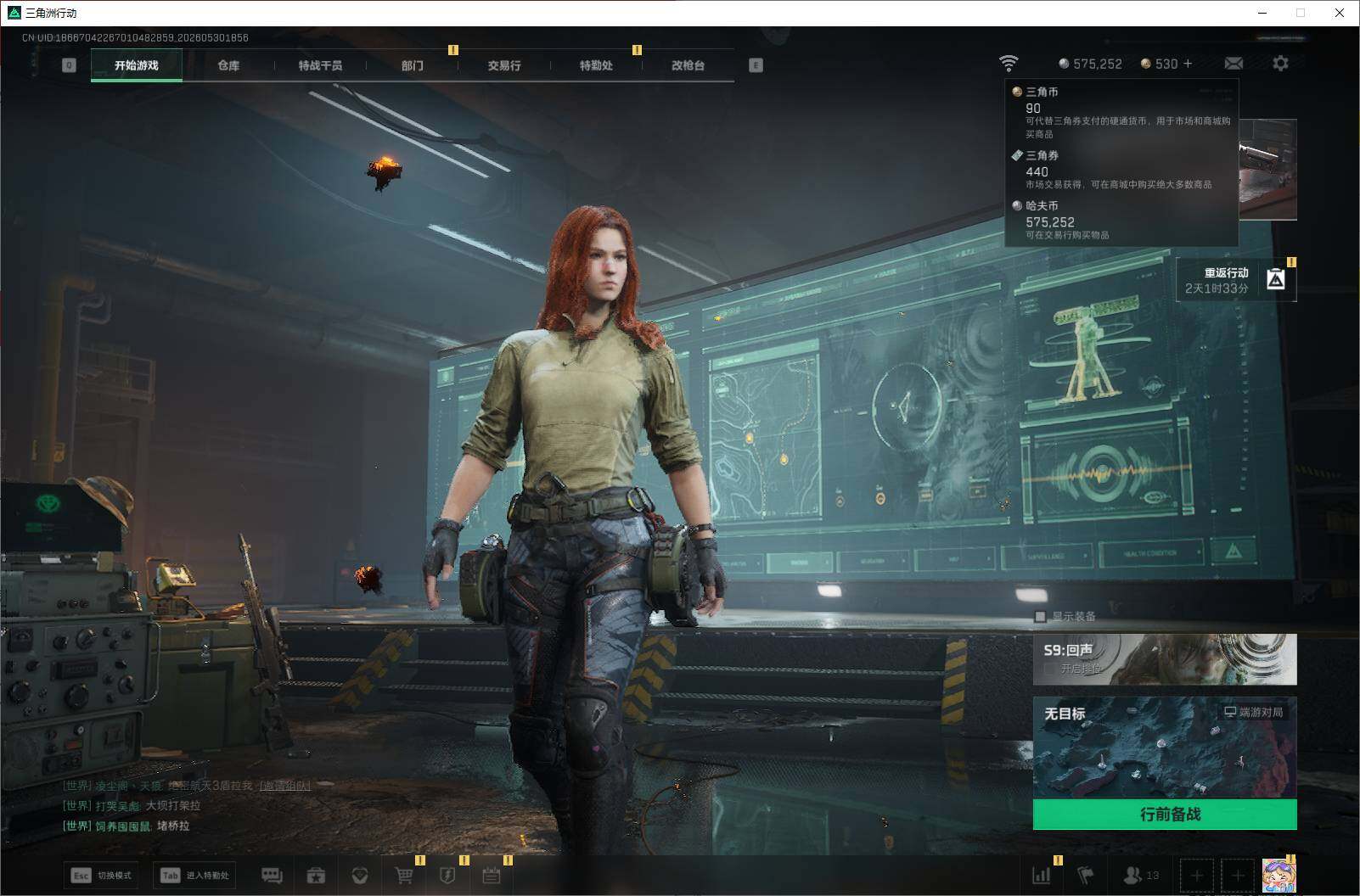Click the 端游对局 match type button
1360x896 pixels.
click(x=1253, y=712)
